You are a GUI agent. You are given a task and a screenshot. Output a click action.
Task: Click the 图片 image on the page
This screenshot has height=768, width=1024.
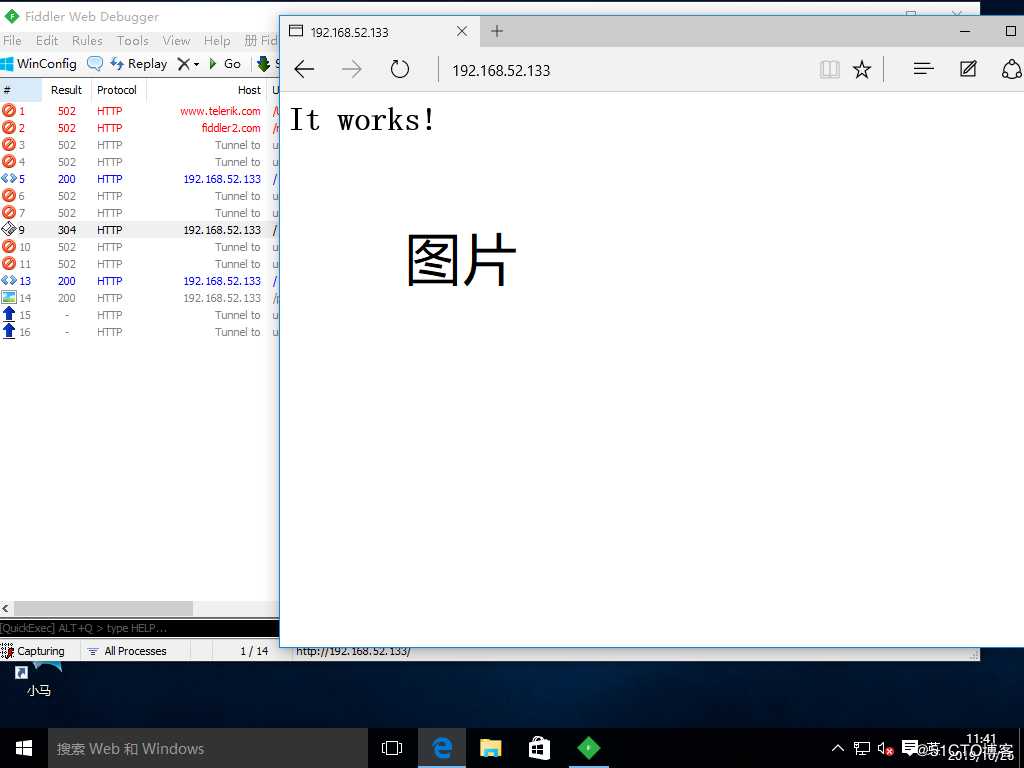click(461, 259)
